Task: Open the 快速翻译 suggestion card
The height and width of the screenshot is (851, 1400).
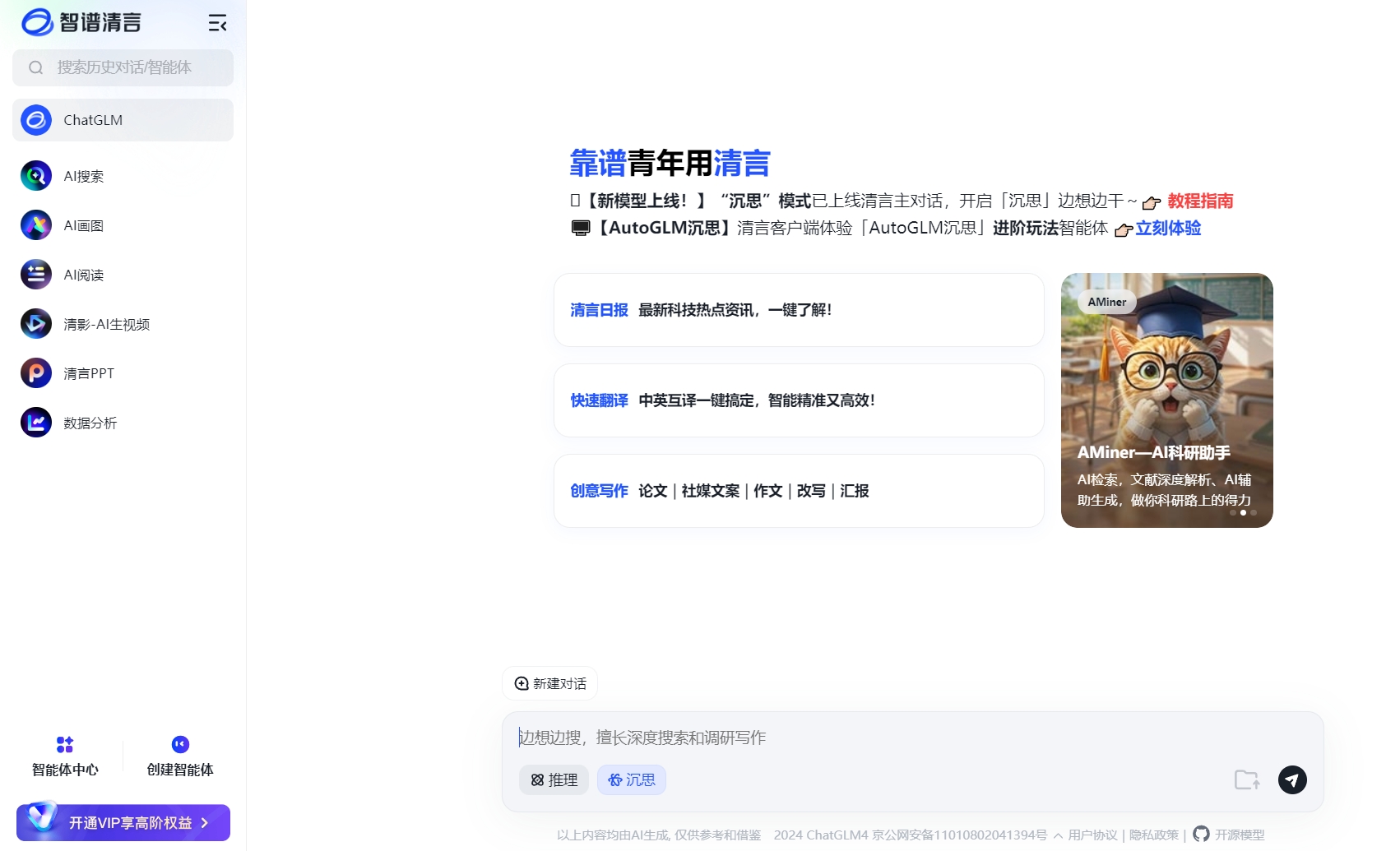Action: (x=799, y=400)
